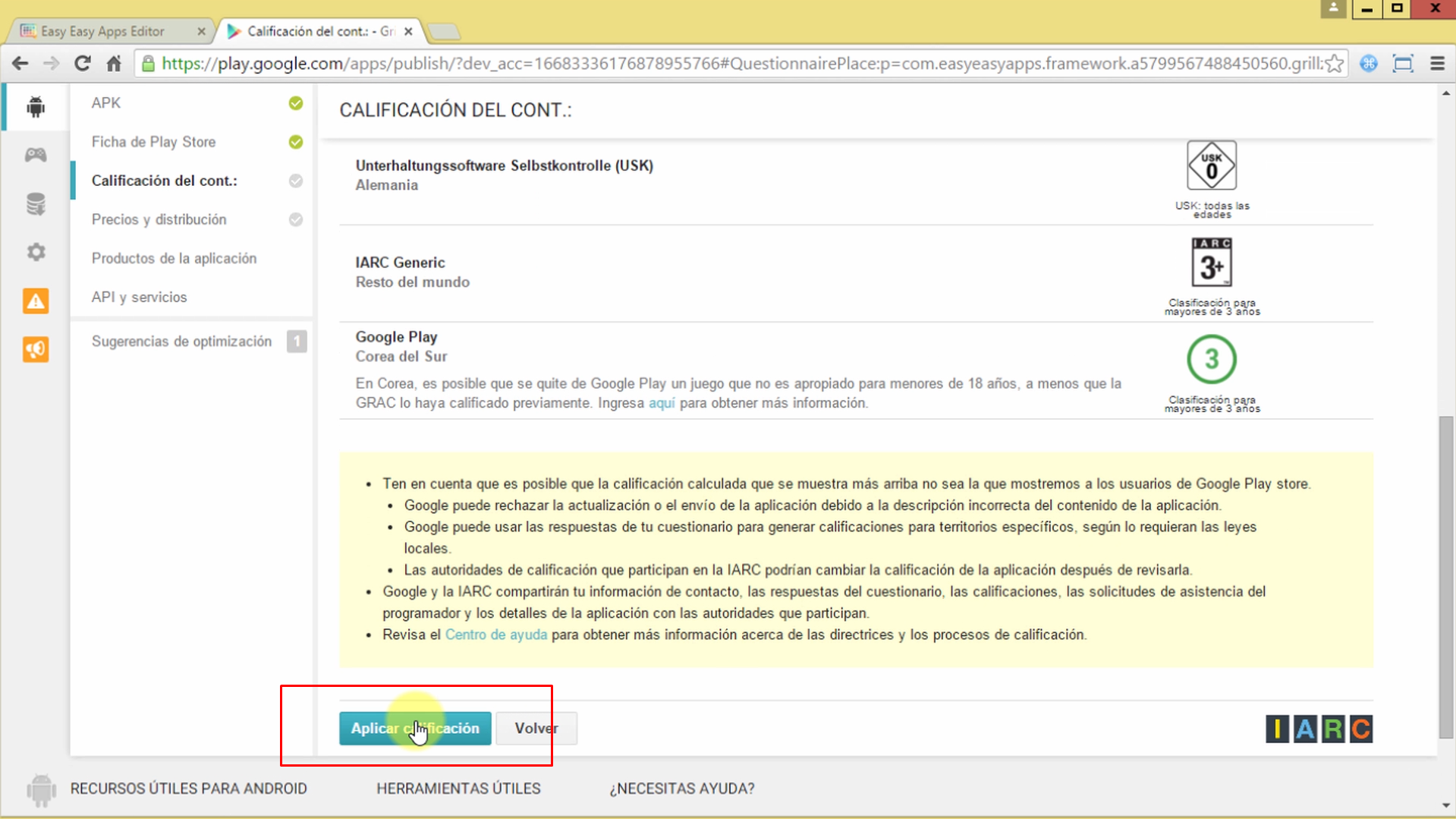This screenshot has height=819, width=1456.
Task: Open the reports database icon in sidebar
Action: pos(35,203)
